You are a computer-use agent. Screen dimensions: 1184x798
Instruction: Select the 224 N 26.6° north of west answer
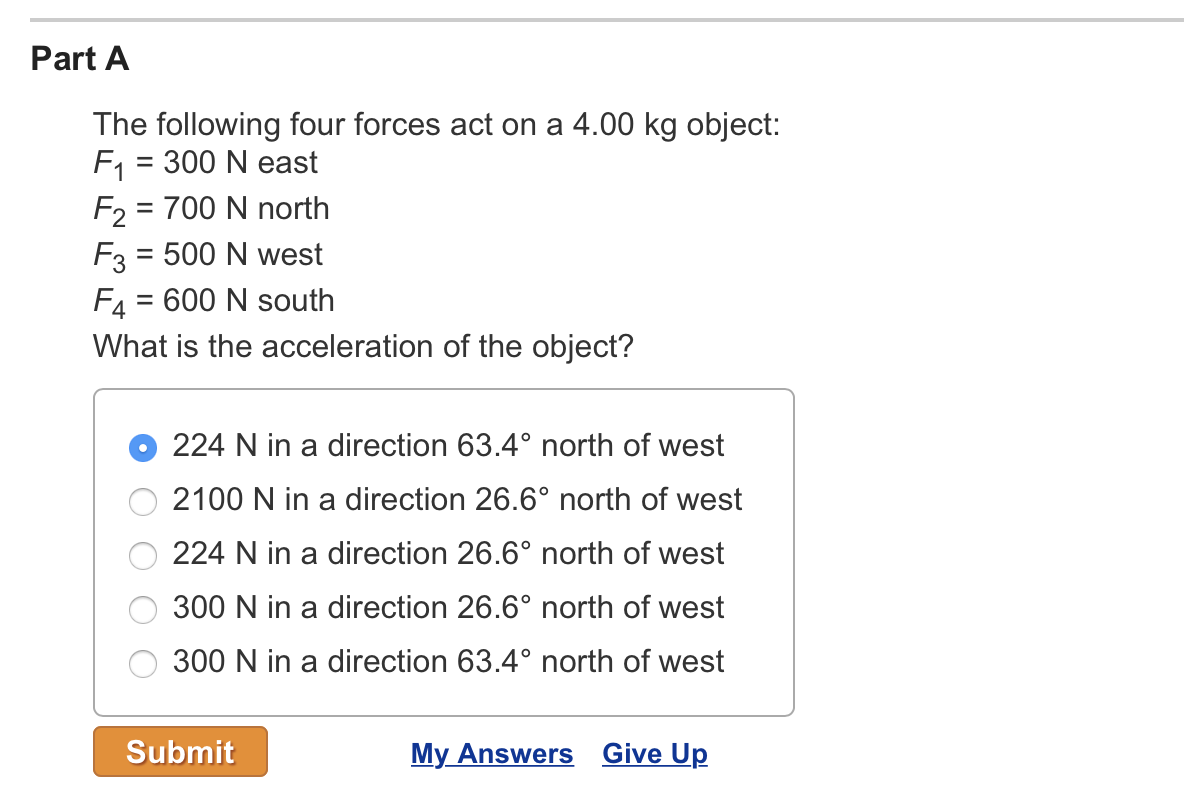coord(143,555)
